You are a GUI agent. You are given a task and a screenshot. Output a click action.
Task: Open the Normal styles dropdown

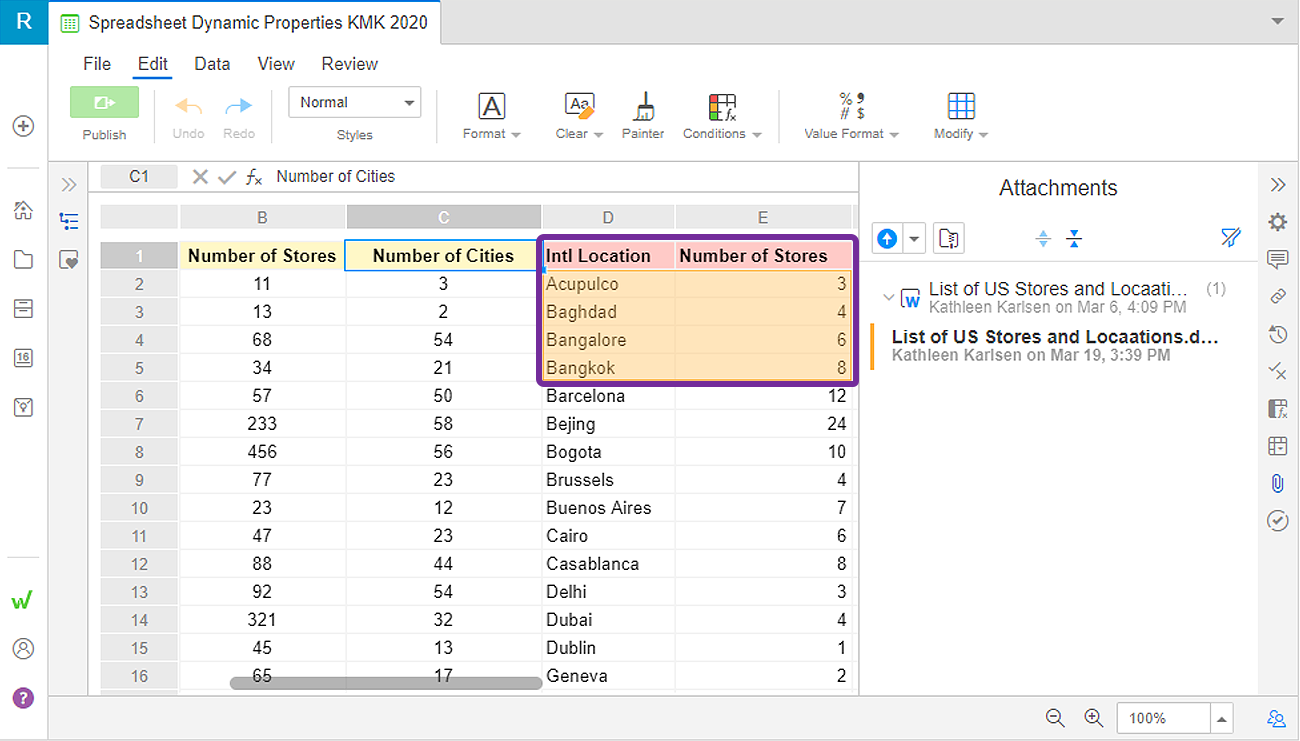(x=355, y=102)
